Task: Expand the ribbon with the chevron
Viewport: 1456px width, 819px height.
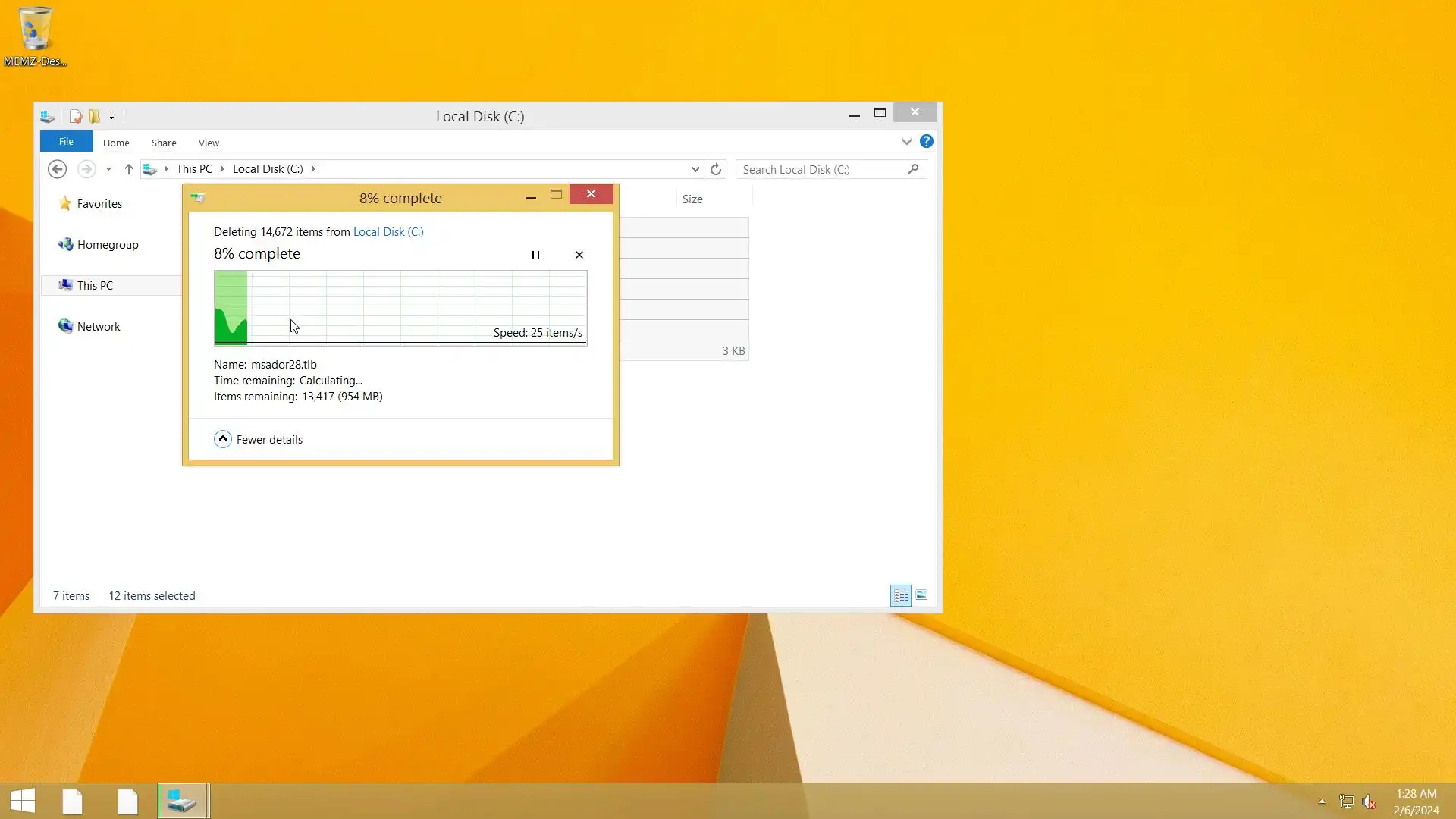Action: pos(906,142)
